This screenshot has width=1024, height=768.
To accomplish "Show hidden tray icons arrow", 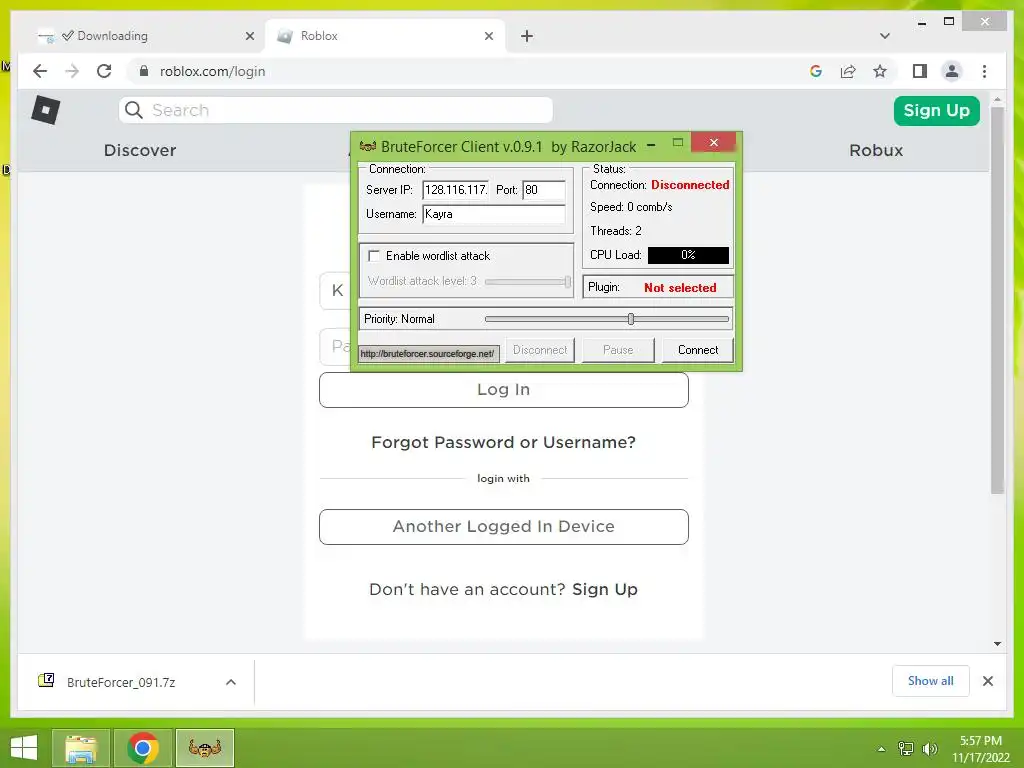I will [881, 749].
